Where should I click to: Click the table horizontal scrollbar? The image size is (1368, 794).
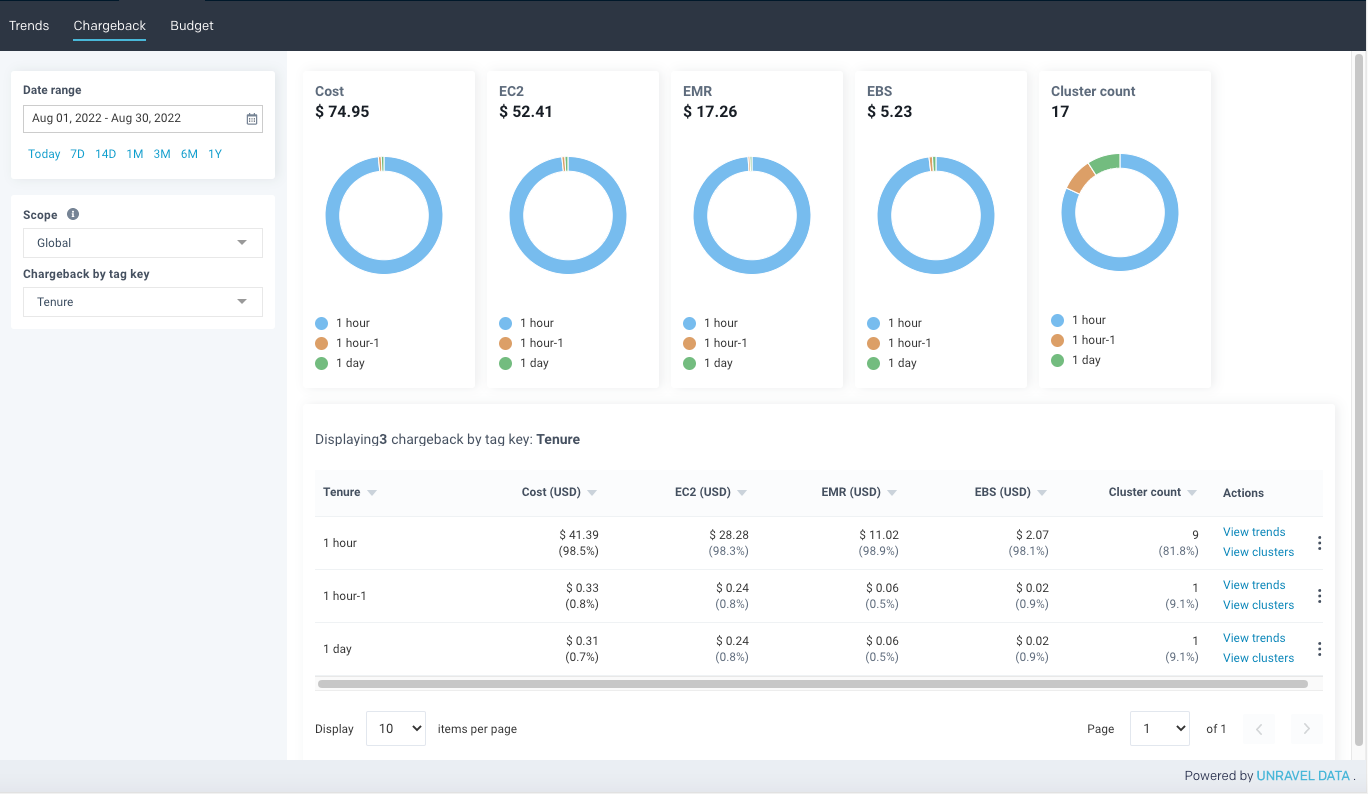(x=812, y=684)
